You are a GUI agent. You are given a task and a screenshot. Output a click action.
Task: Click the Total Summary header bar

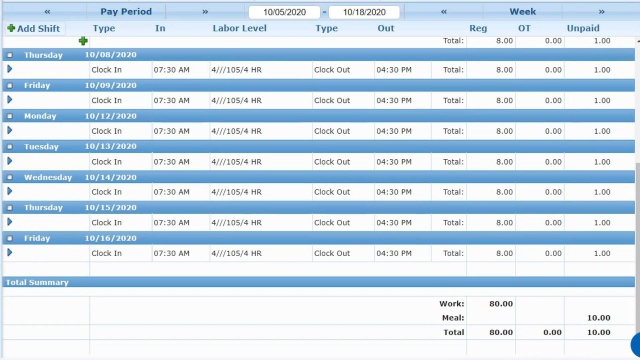[x=318, y=282]
